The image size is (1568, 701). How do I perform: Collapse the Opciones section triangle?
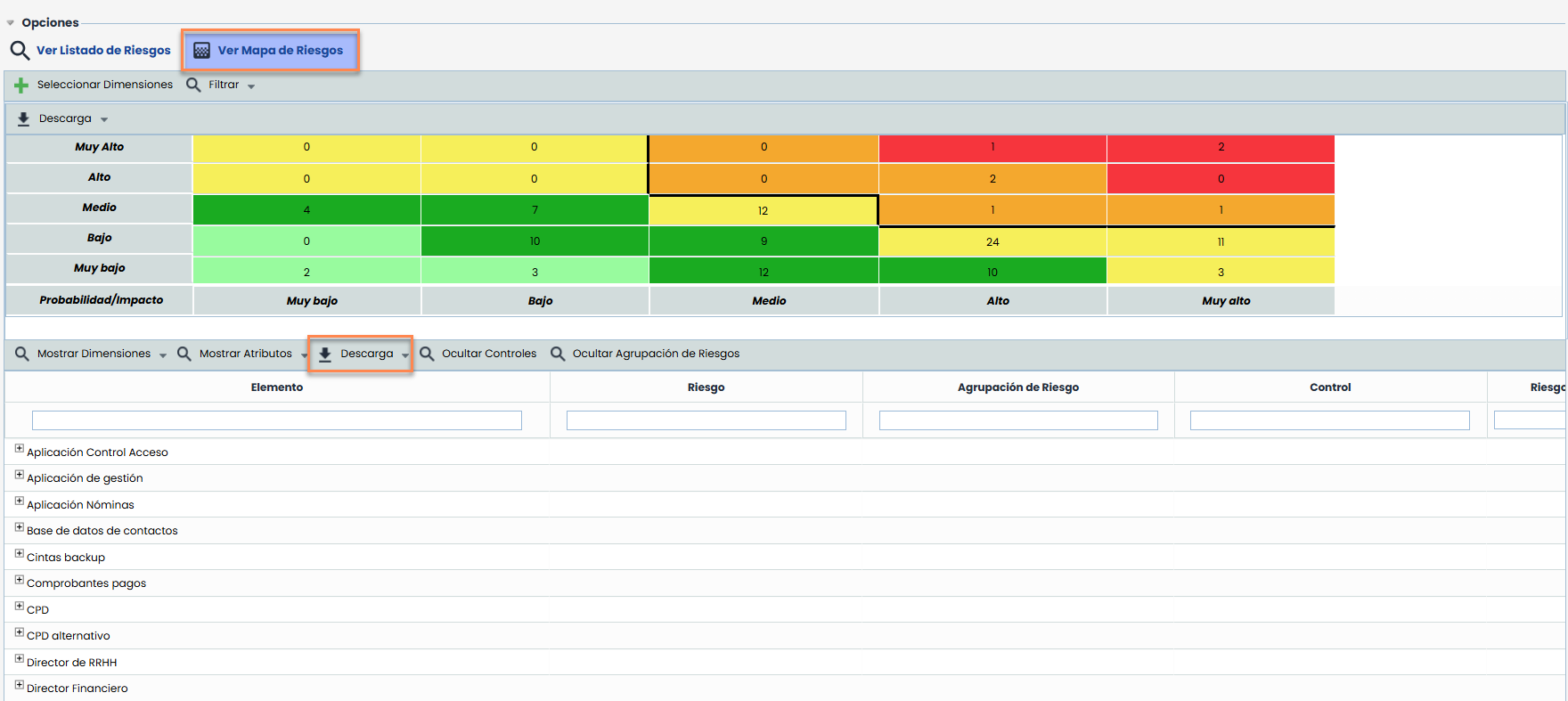pyautogui.click(x=11, y=23)
